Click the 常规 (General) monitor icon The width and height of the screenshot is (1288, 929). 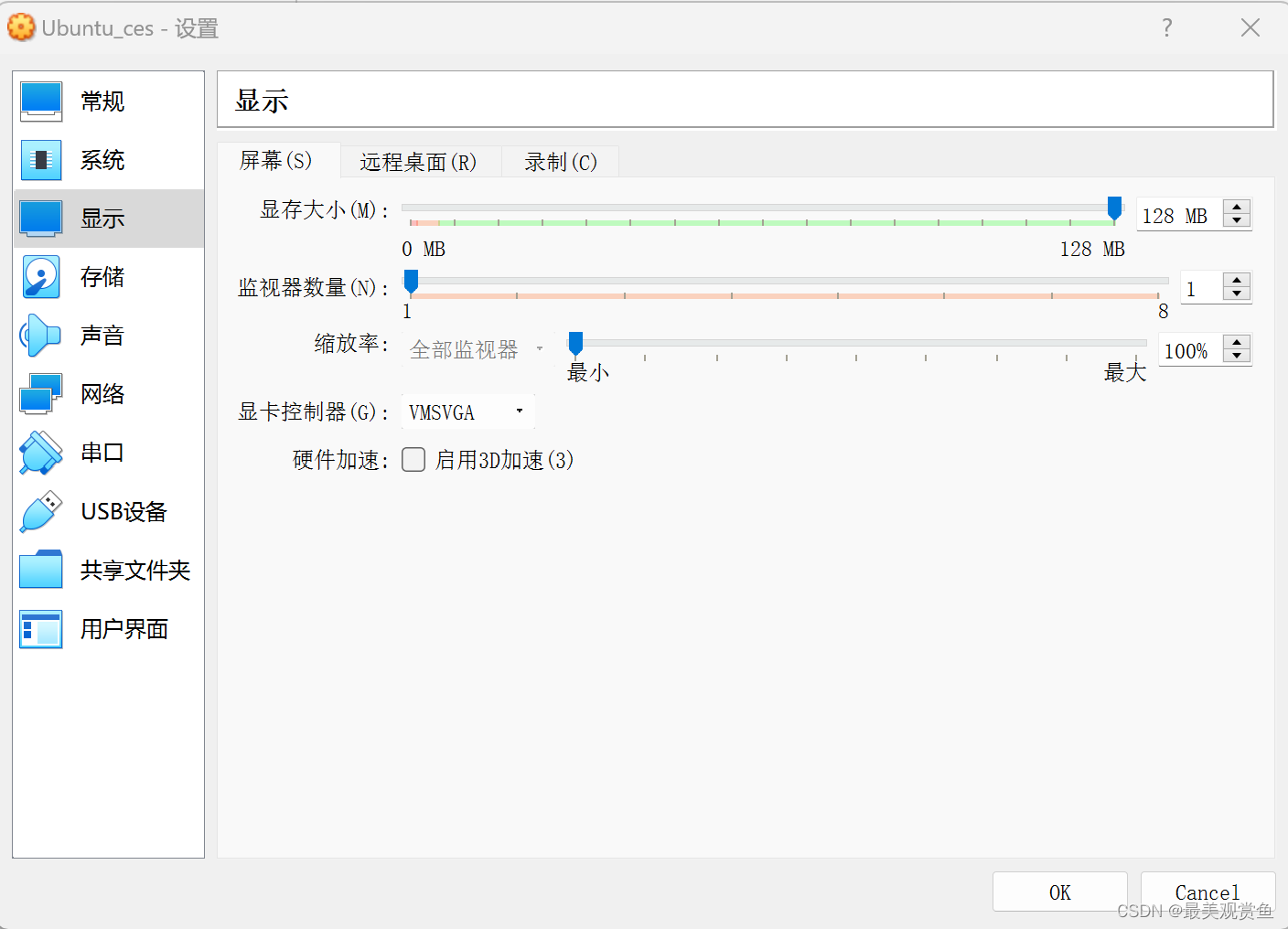[x=41, y=101]
